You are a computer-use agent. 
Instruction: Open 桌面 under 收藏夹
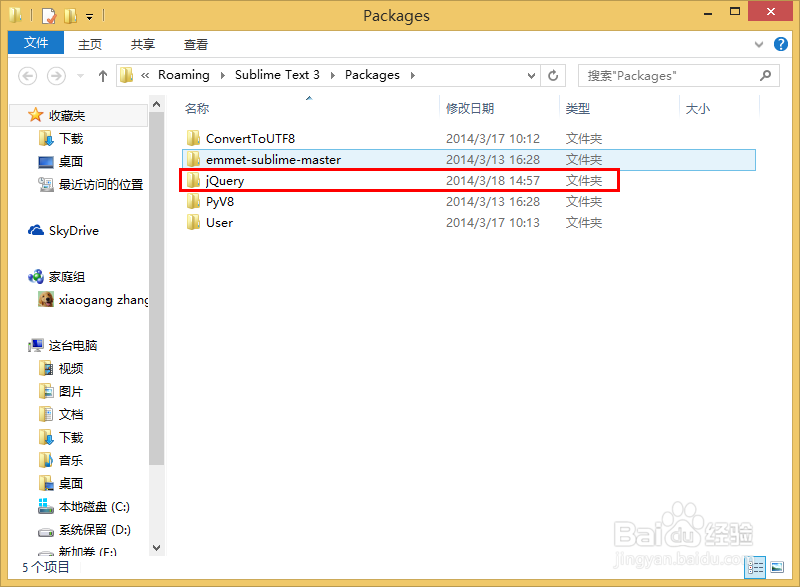(x=61, y=162)
